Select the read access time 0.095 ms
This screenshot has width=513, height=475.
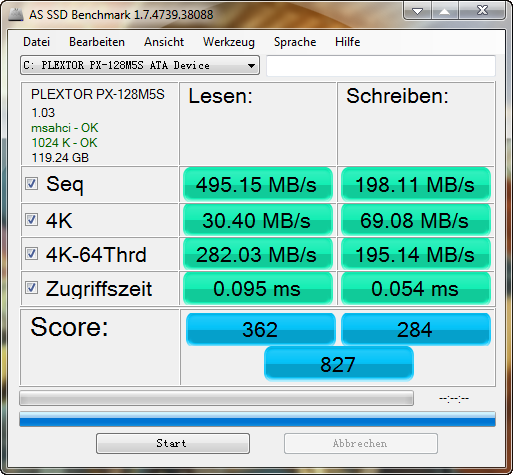point(258,288)
